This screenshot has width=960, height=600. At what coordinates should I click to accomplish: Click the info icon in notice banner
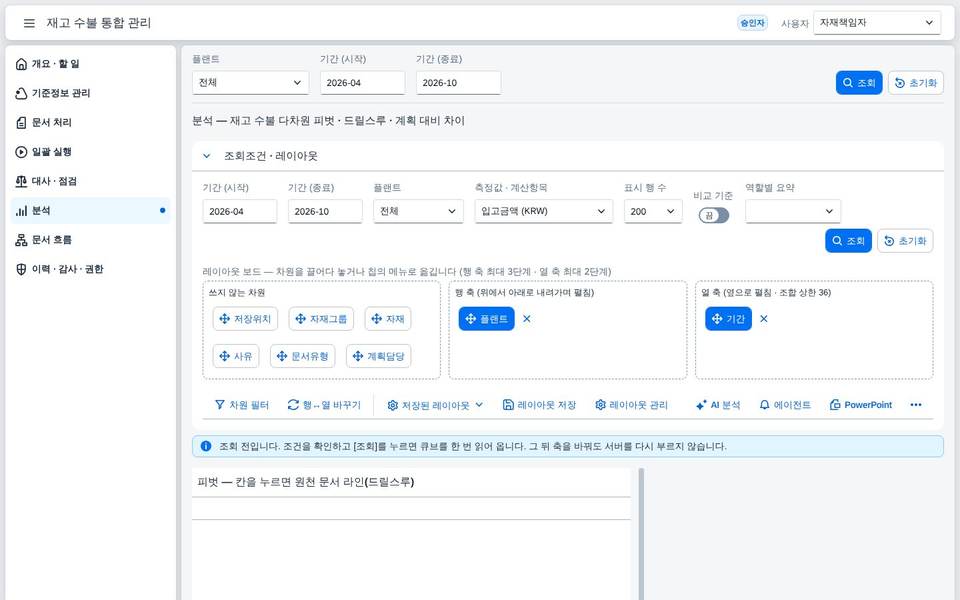(x=206, y=446)
